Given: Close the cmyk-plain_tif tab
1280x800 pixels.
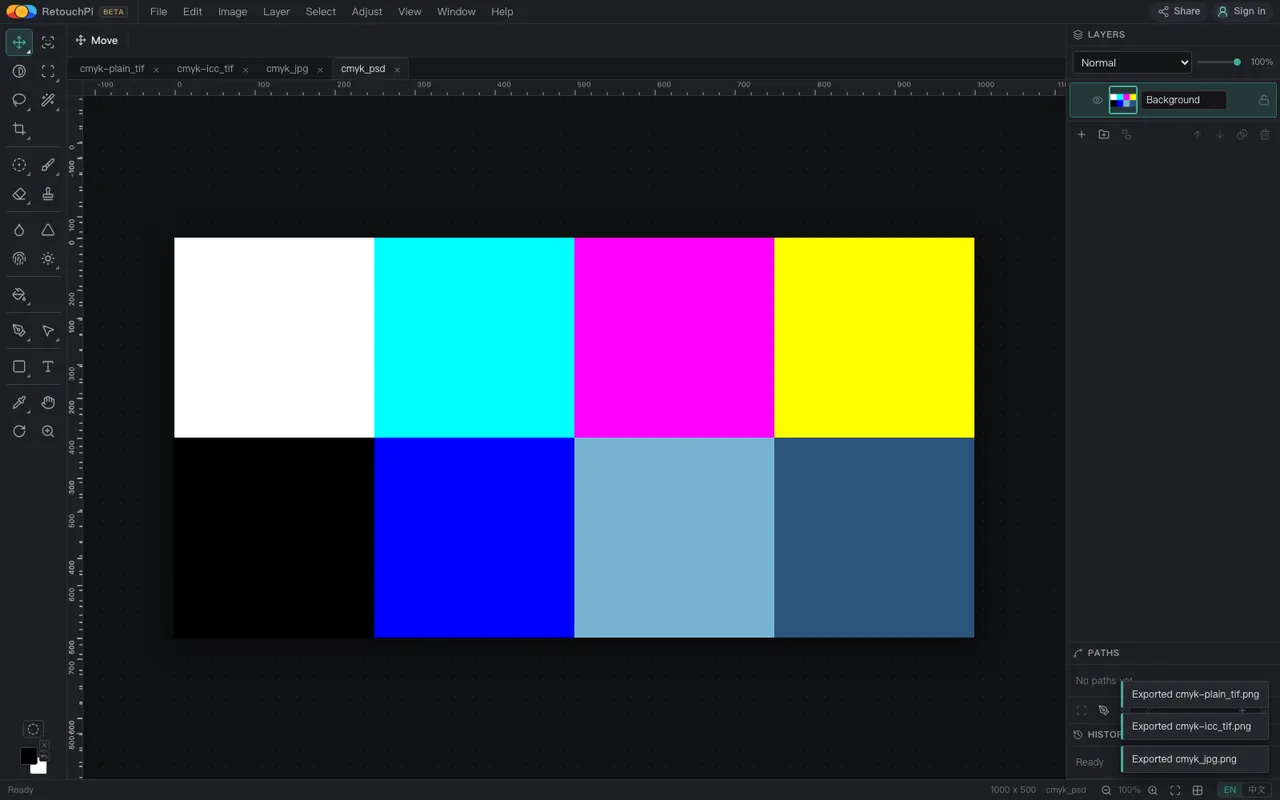Looking at the screenshot, I should point(156,70).
